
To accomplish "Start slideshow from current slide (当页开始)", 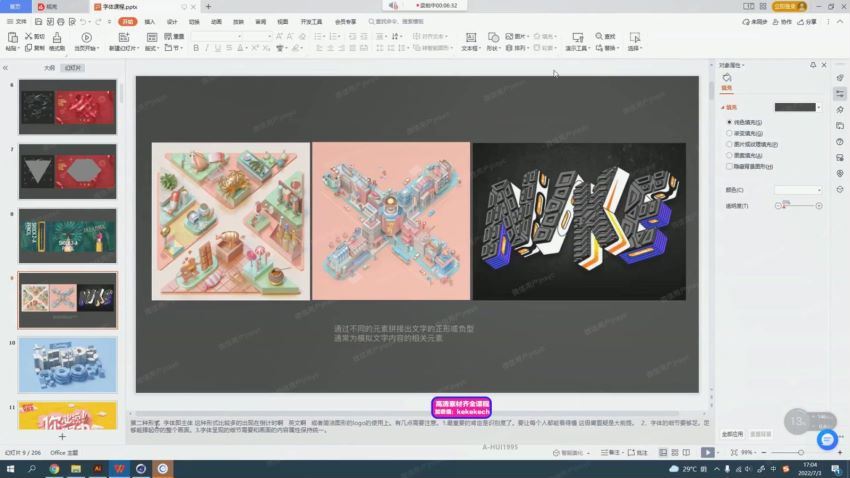I will 87,38.
